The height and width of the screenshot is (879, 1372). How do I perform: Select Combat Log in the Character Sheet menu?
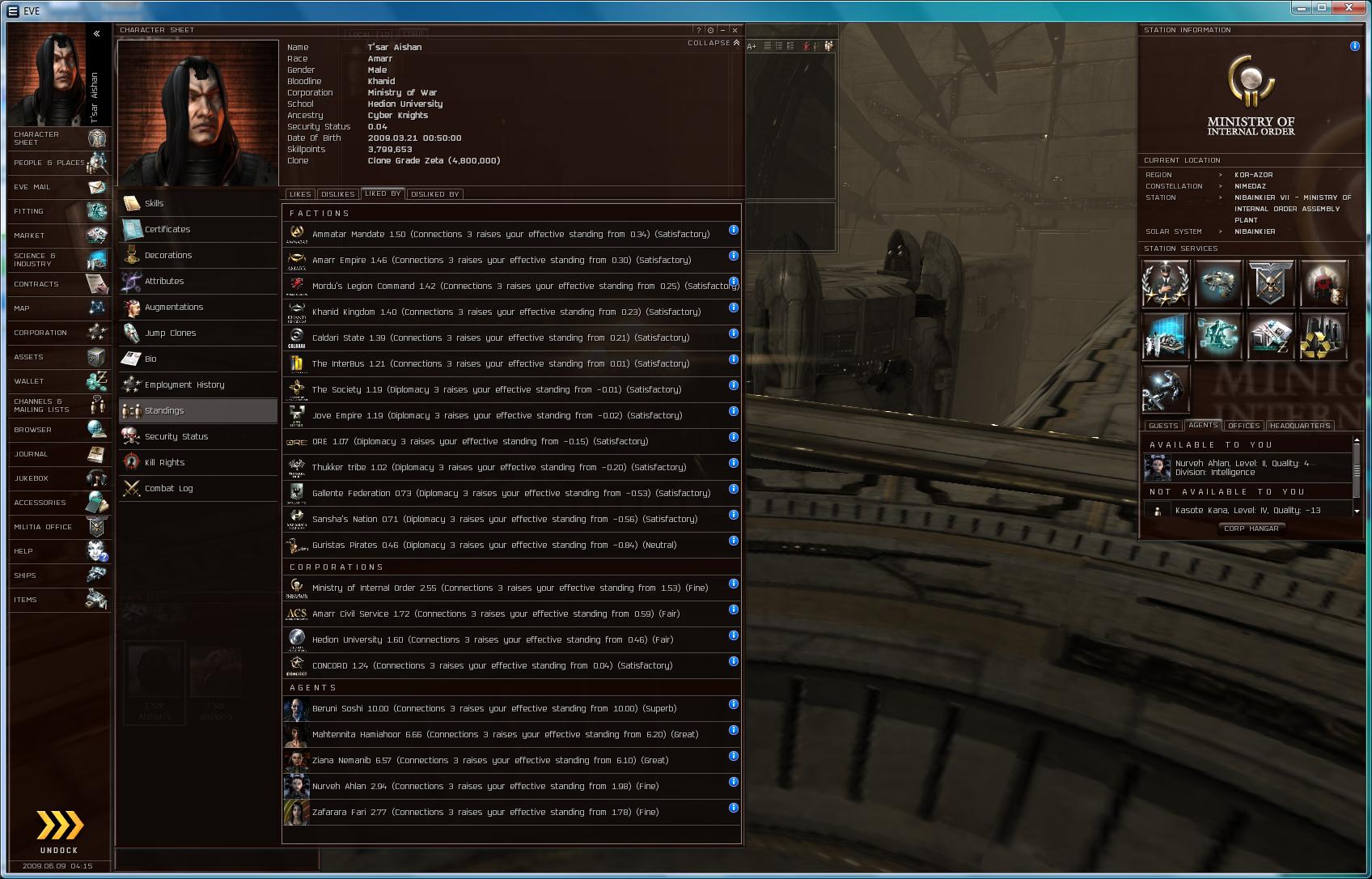tap(198, 488)
